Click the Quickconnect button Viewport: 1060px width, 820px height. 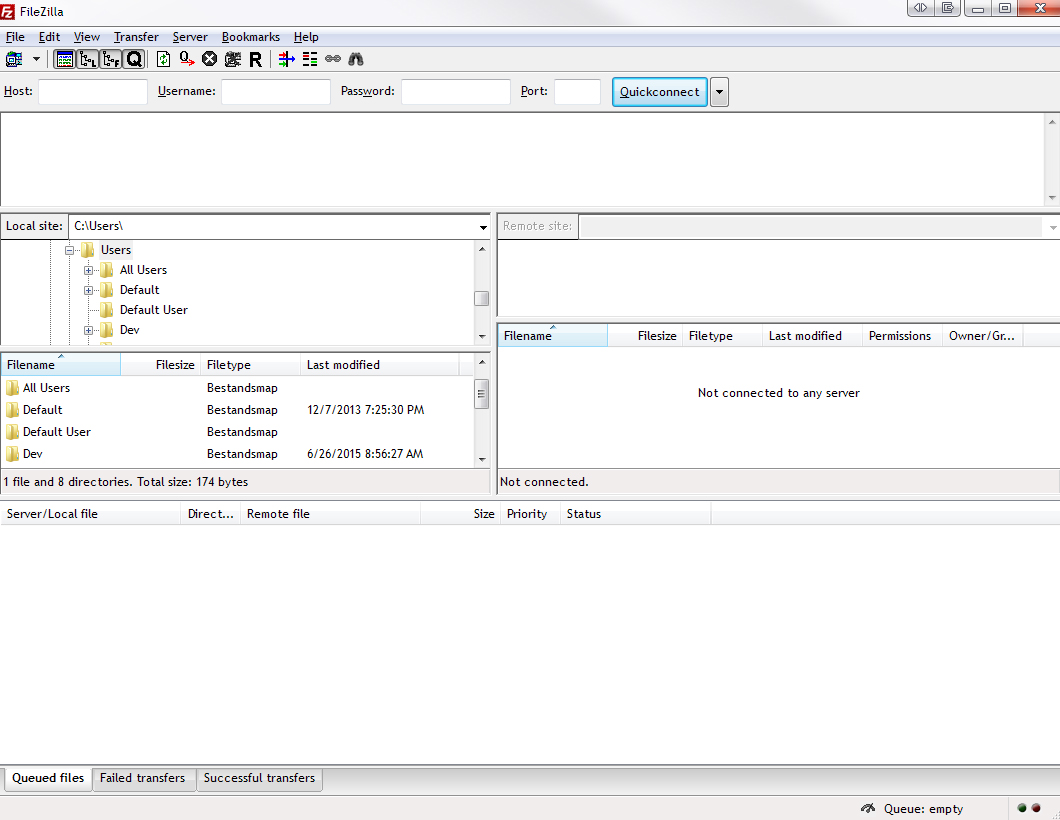pyautogui.click(x=660, y=92)
